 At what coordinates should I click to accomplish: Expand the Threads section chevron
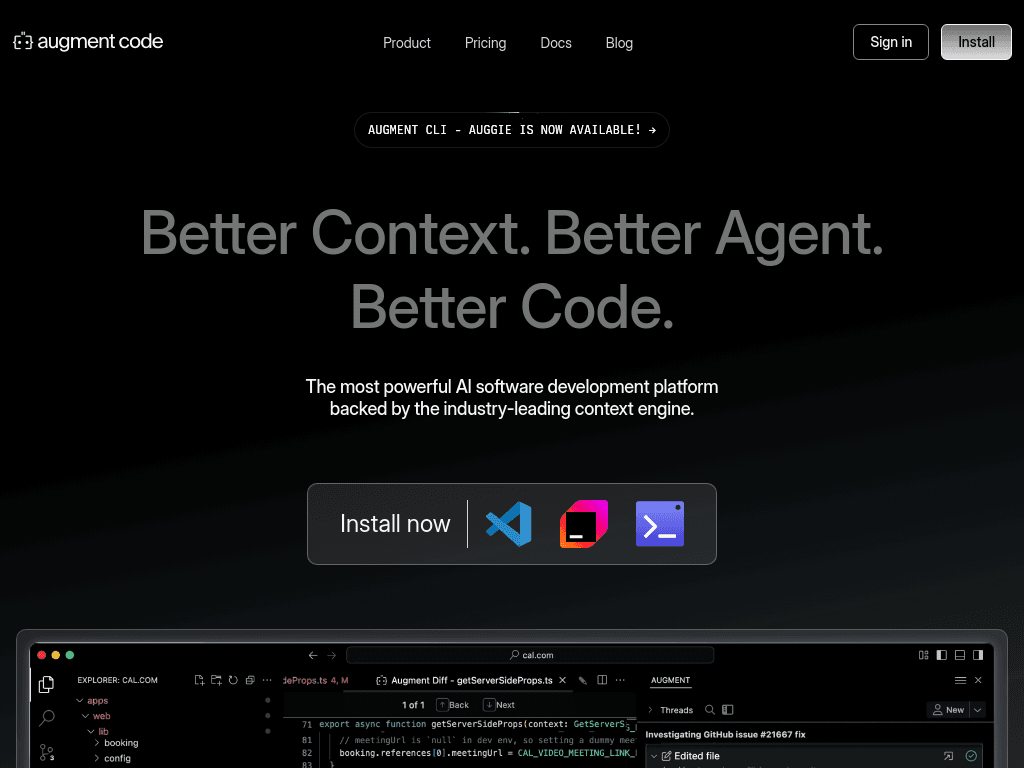pos(651,710)
